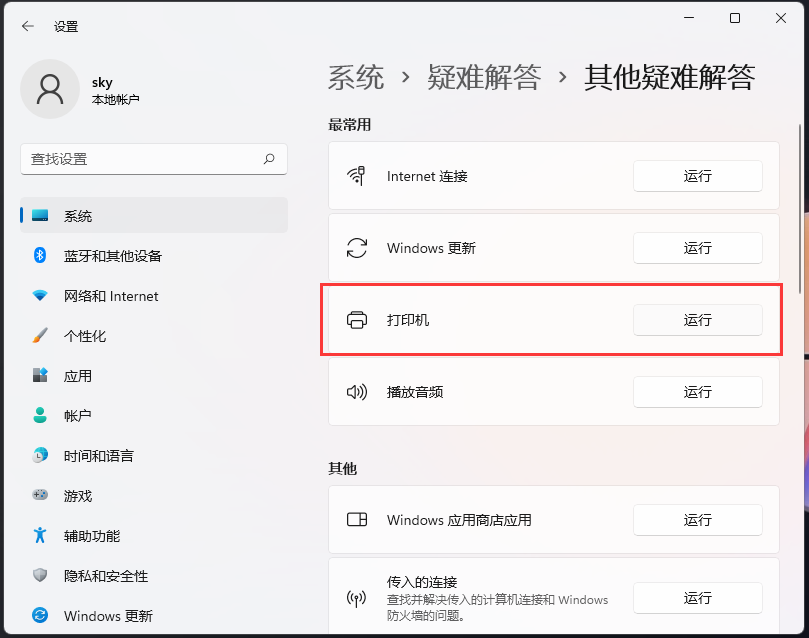Select 辅助功能 in the sidebar

[154, 536]
